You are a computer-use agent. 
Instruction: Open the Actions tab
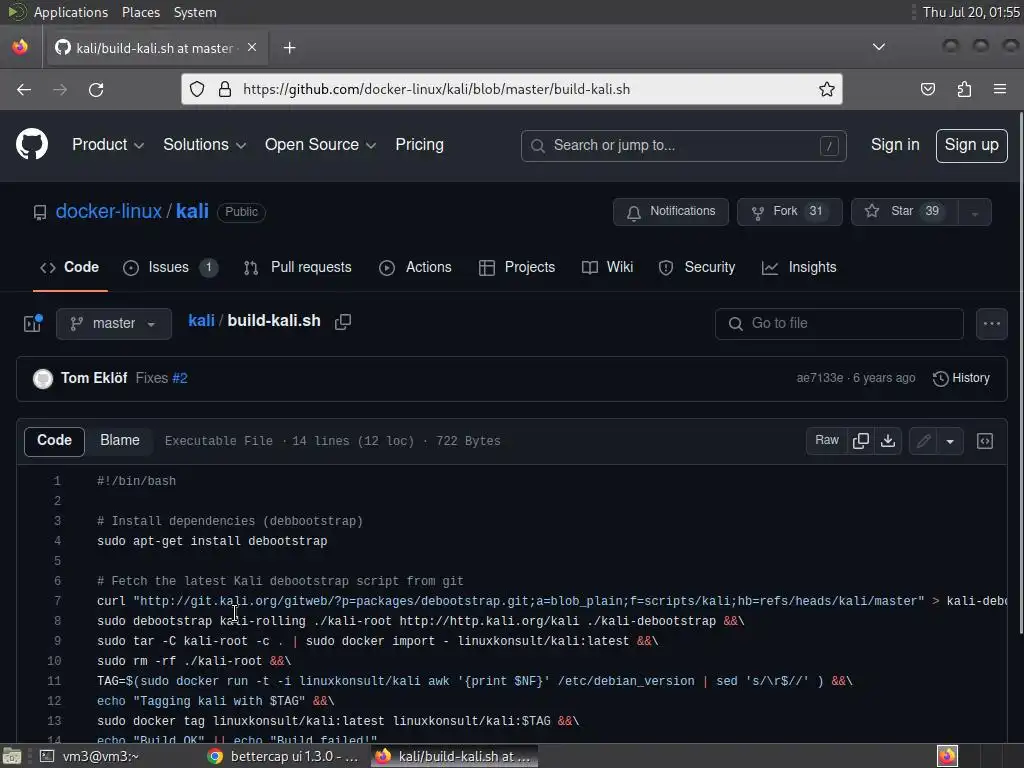coord(415,267)
